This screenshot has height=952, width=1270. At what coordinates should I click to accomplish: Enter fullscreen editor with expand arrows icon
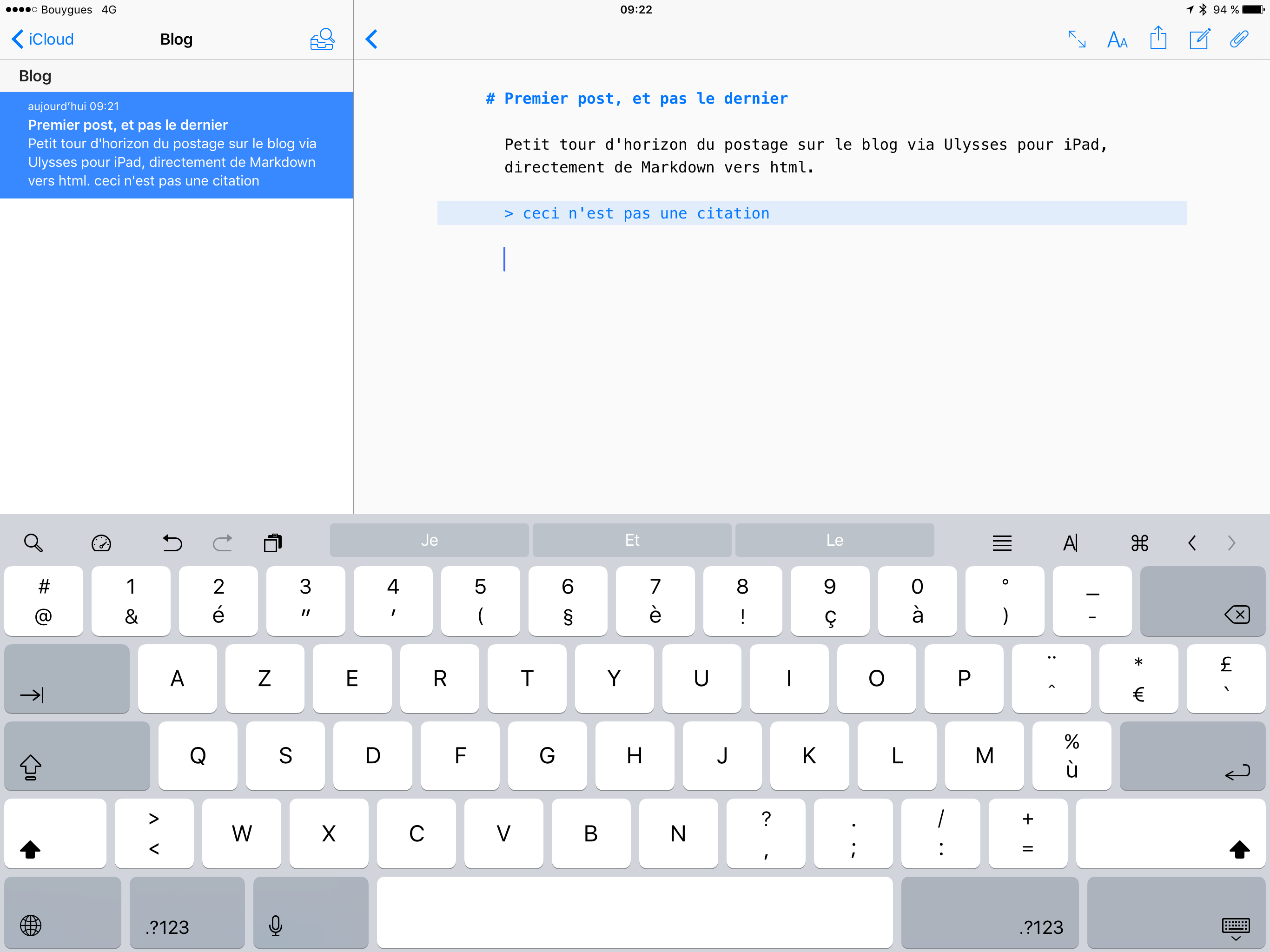tap(1076, 39)
